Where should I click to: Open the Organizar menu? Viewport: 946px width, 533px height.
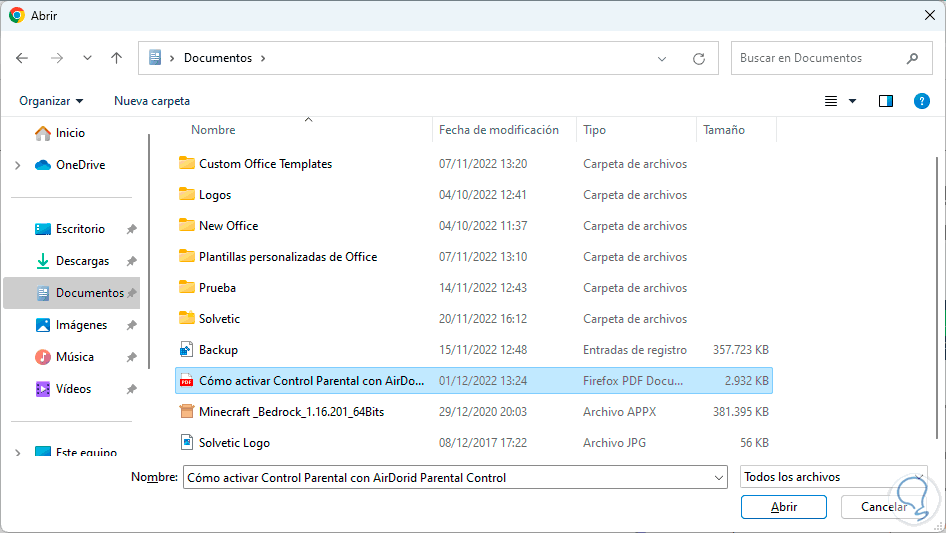51,101
